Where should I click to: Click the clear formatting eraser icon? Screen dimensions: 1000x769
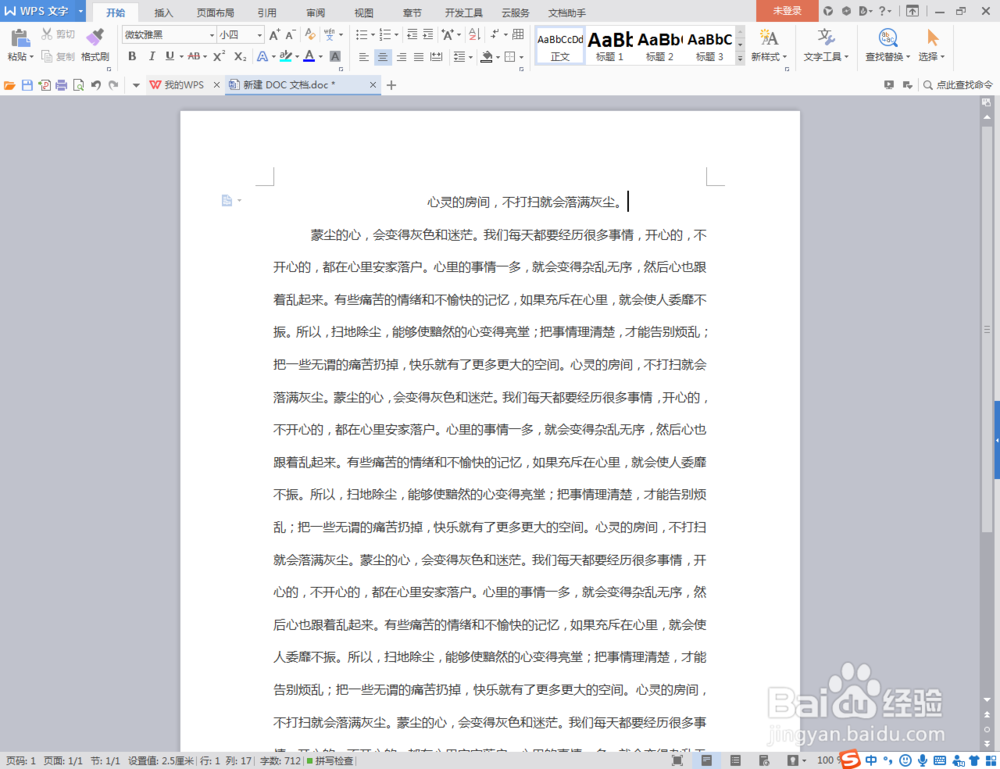(311, 34)
